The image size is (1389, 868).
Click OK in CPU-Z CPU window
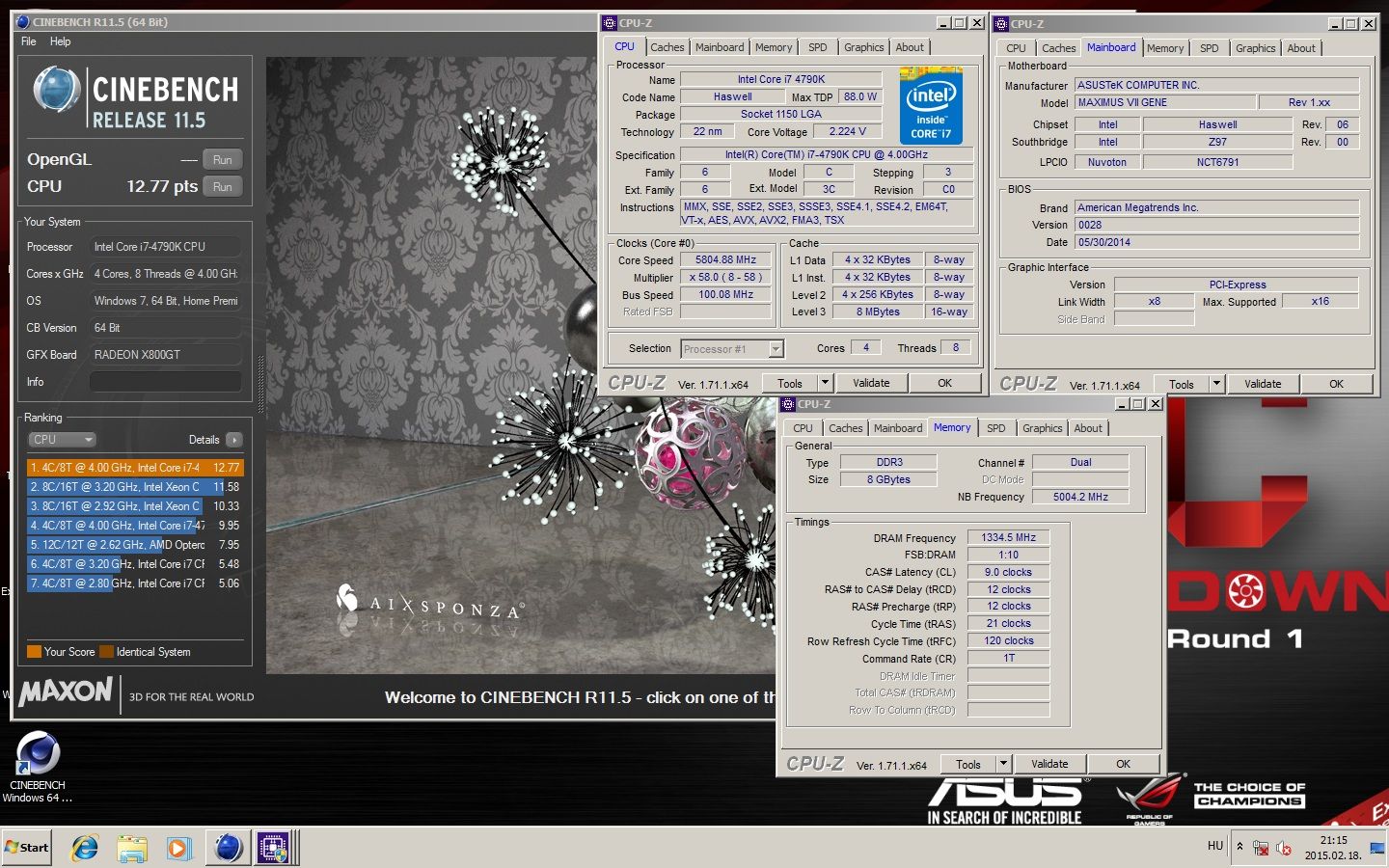[x=944, y=383]
